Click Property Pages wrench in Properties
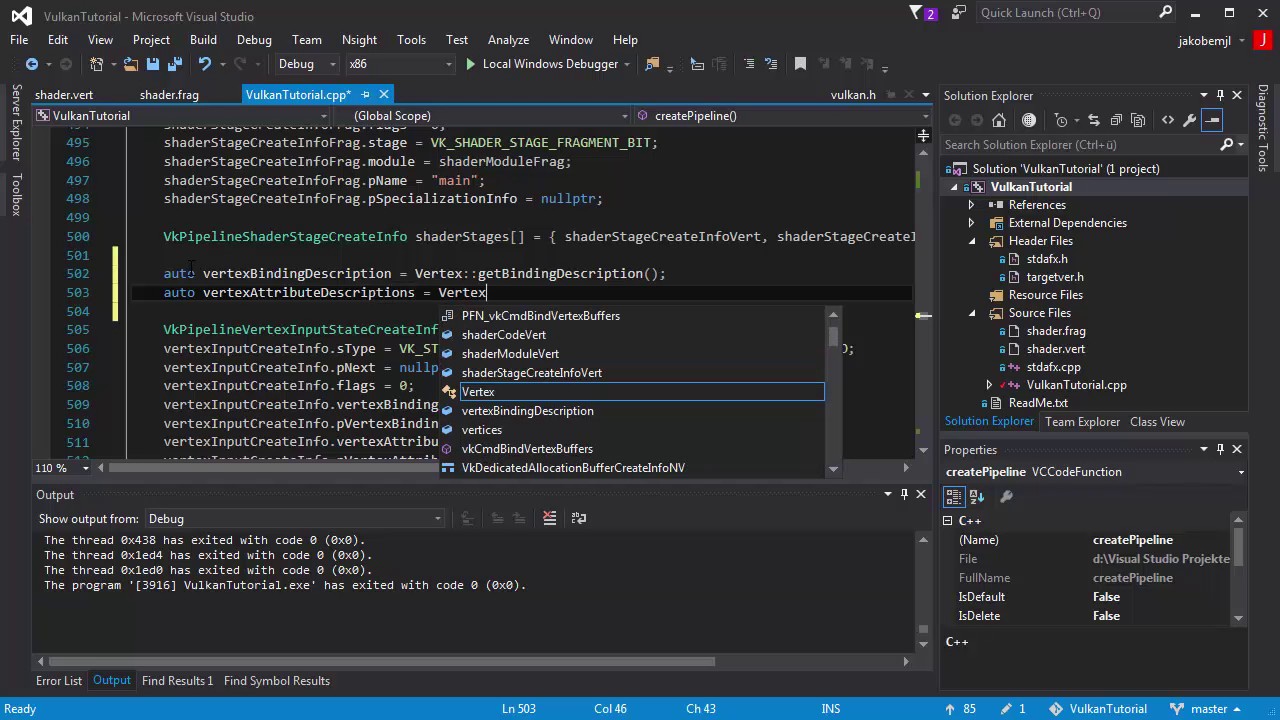The width and height of the screenshot is (1280, 720). pyautogui.click(x=1006, y=496)
